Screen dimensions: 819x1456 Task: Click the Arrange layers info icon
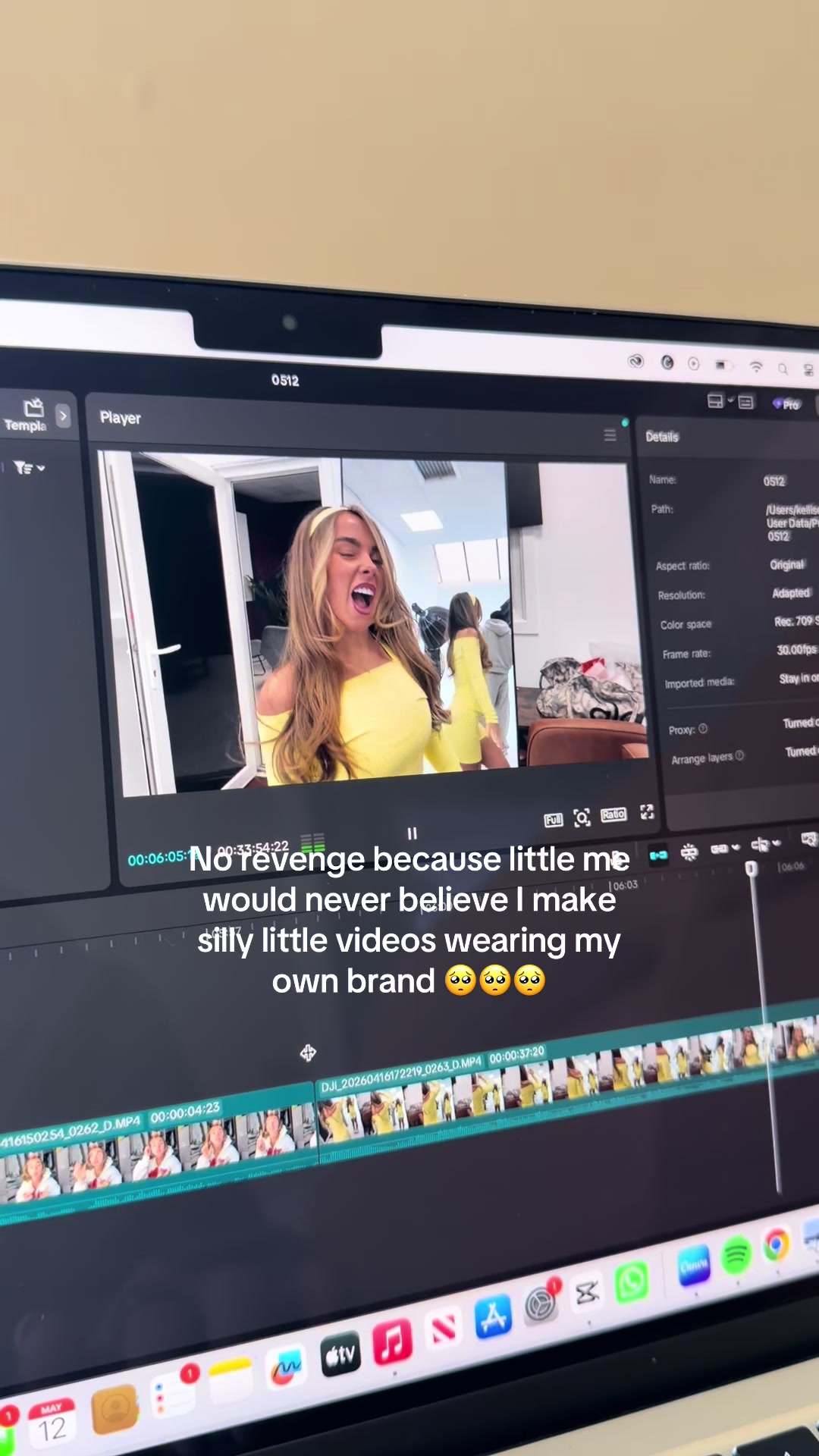[x=739, y=755]
